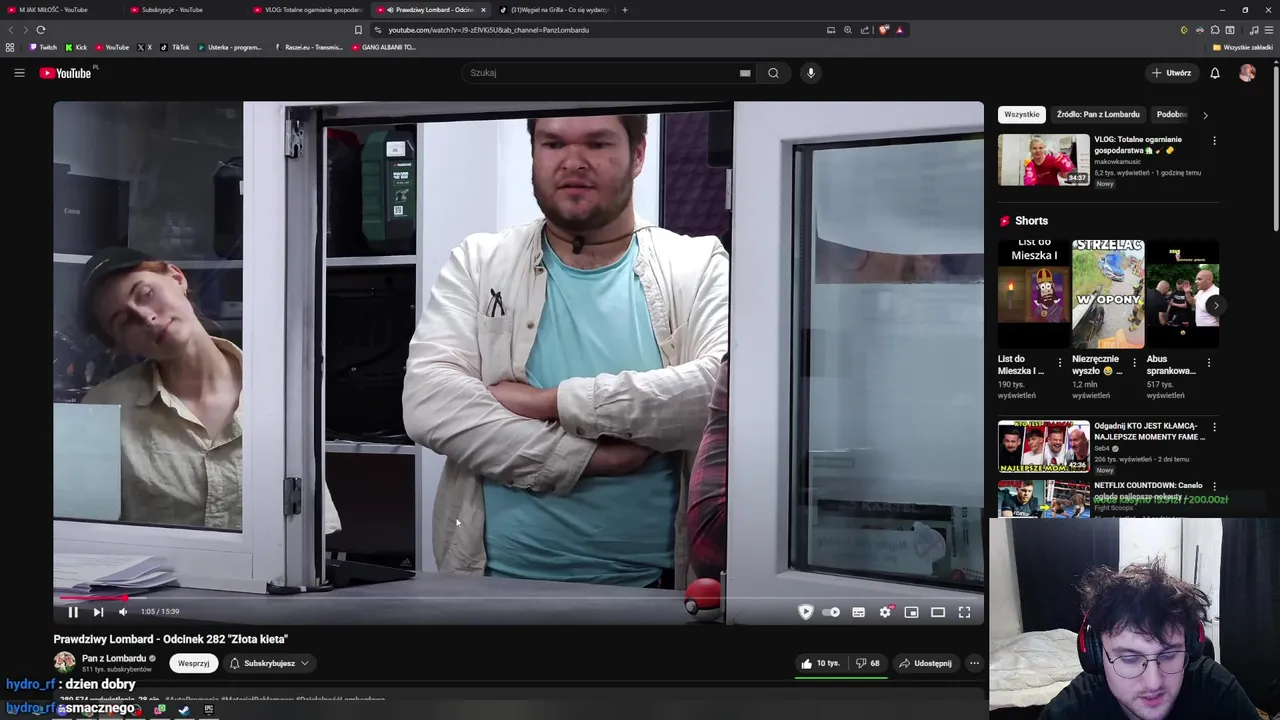Start voice search with microphone
The width and height of the screenshot is (1280, 720).
811,72
